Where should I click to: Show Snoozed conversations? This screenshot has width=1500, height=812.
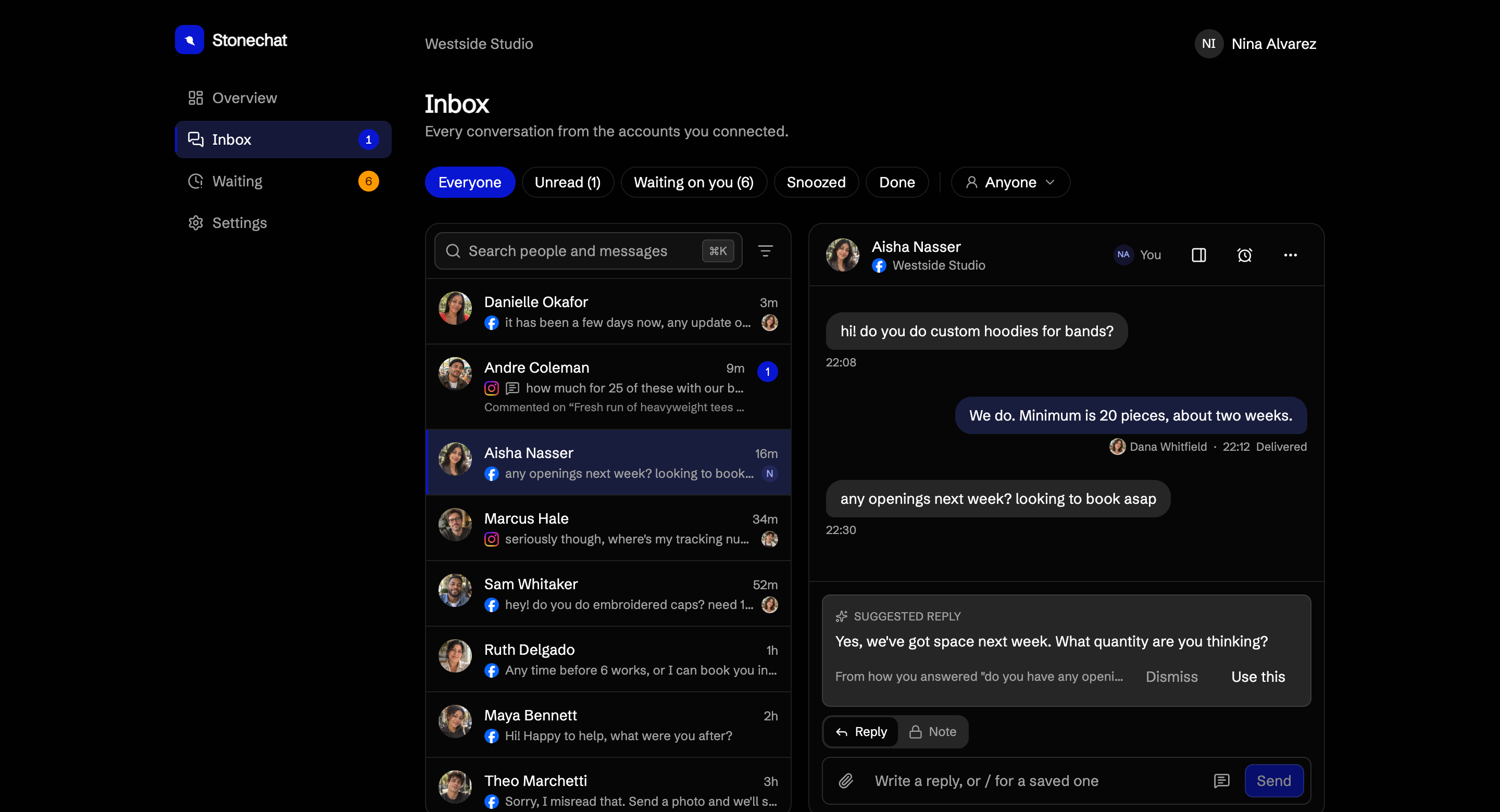[816, 182]
